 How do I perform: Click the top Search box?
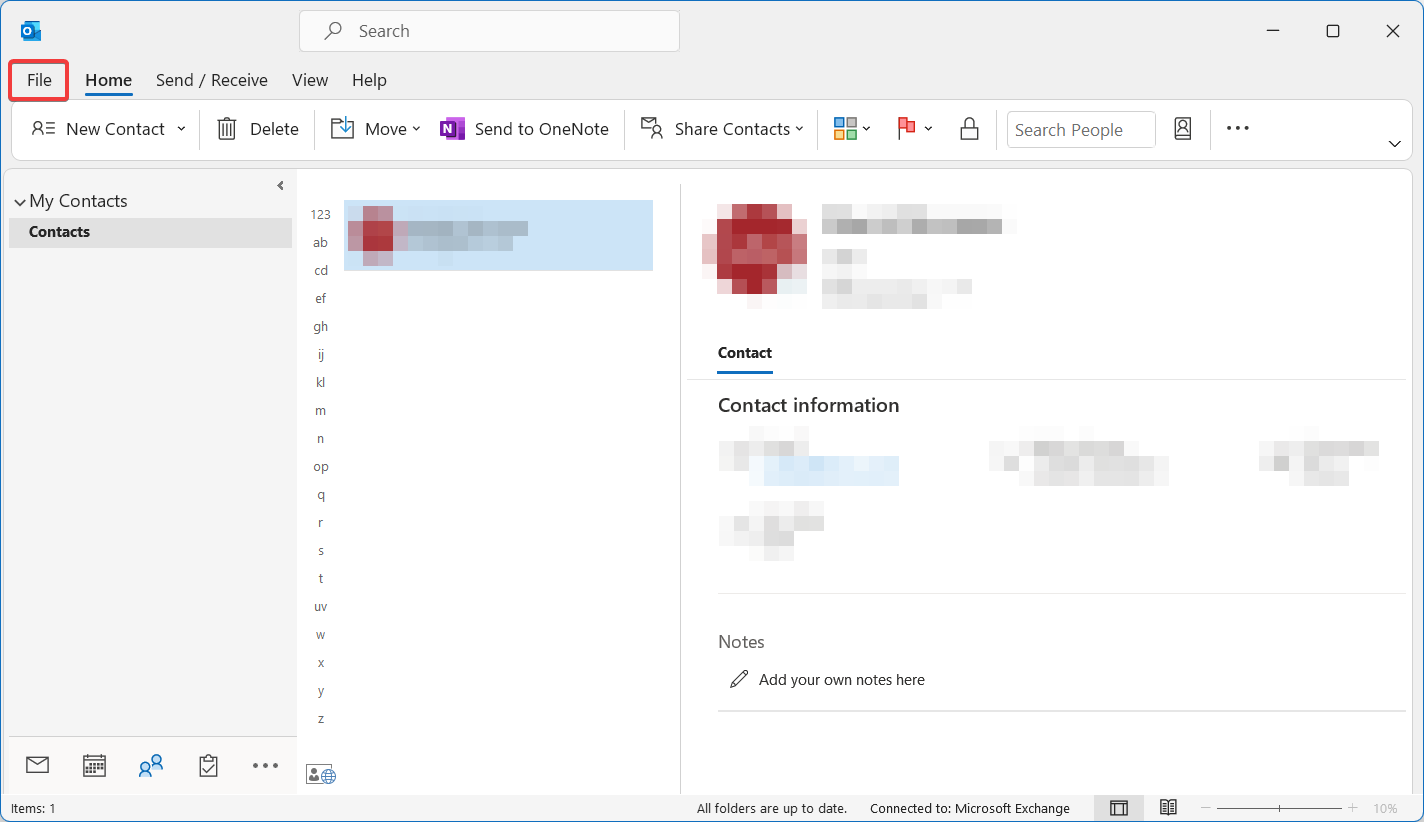click(x=489, y=31)
